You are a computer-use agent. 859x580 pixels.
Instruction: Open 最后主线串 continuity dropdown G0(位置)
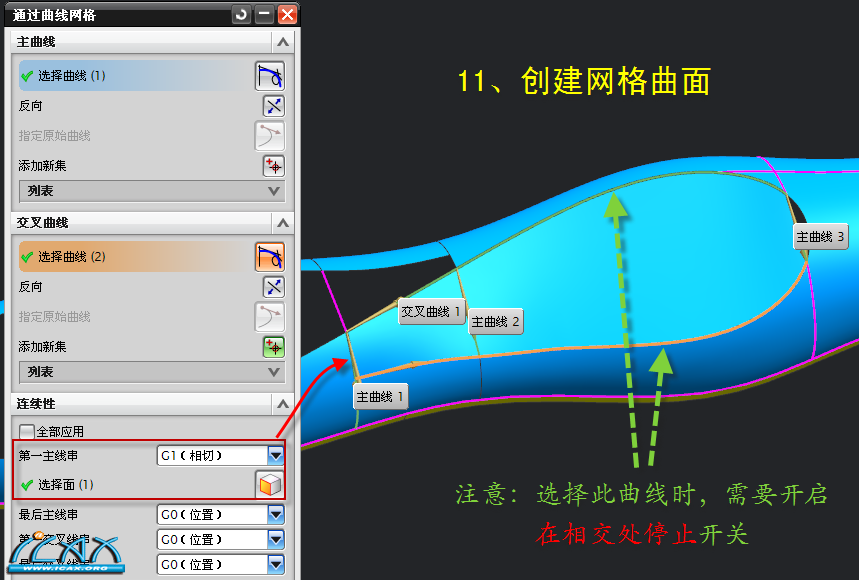pyautogui.click(x=221, y=514)
